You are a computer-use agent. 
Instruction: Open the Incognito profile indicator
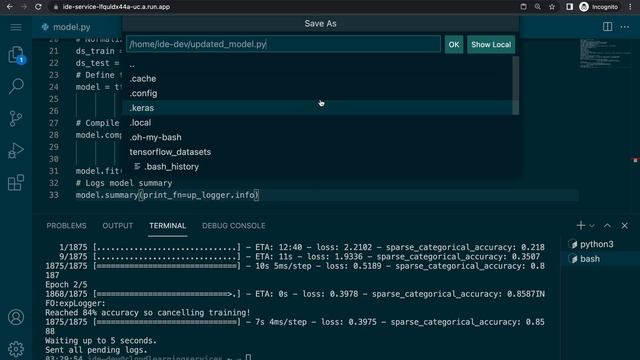click(x=599, y=7)
